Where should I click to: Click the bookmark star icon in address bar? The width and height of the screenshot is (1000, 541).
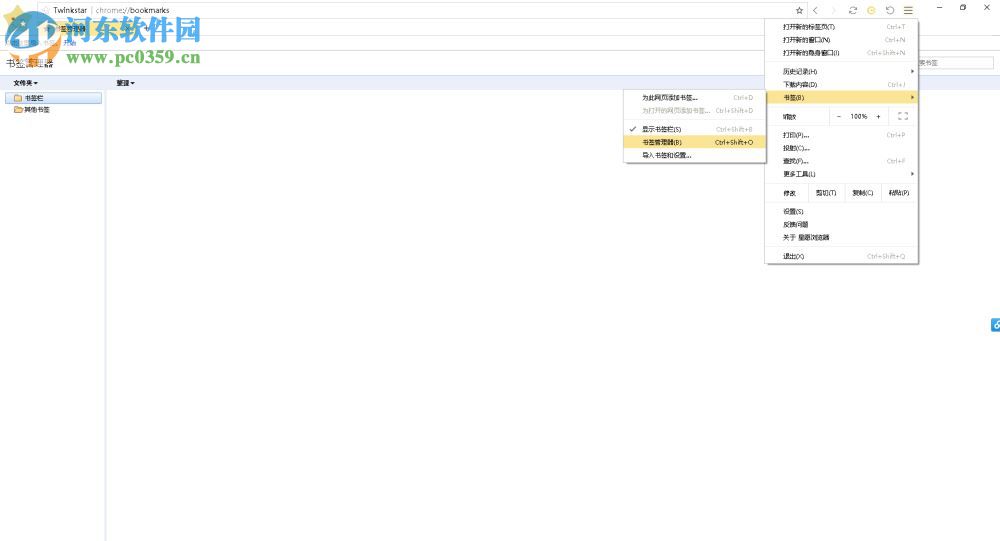click(799, 10)
